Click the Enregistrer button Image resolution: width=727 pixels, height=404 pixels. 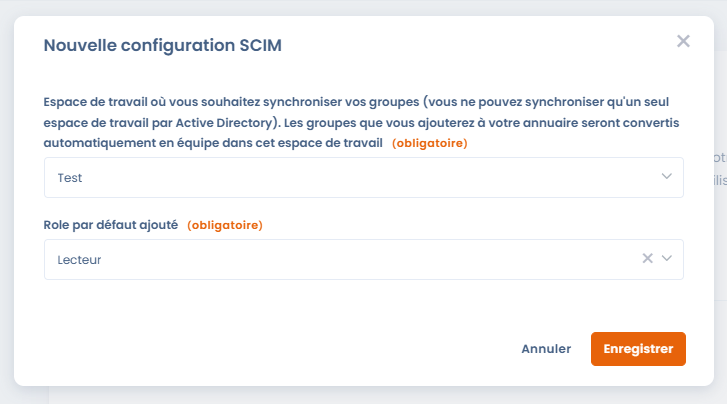coord(638,349)
